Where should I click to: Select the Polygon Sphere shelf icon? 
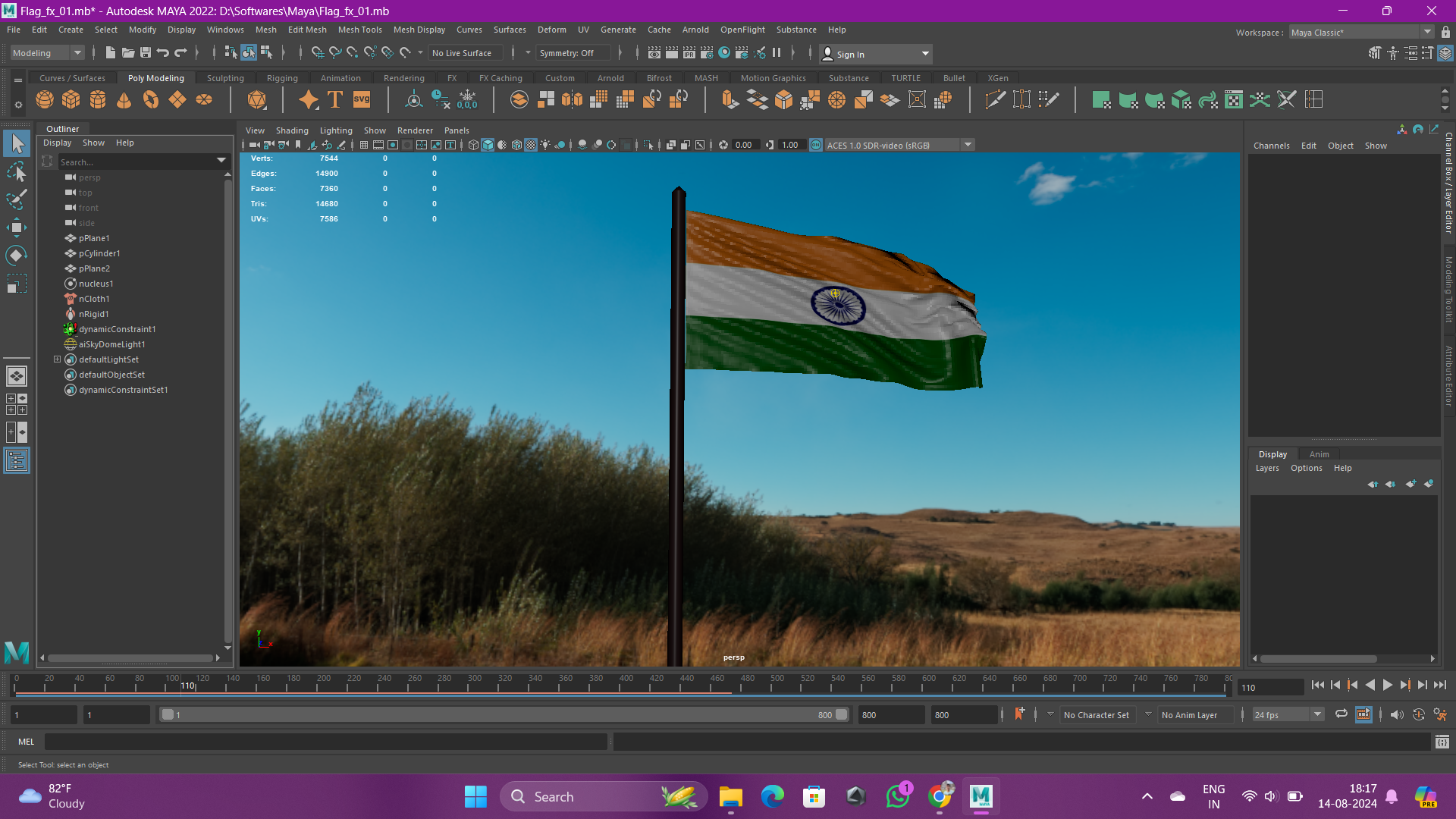pyautogui.click(x=45, y=99)
